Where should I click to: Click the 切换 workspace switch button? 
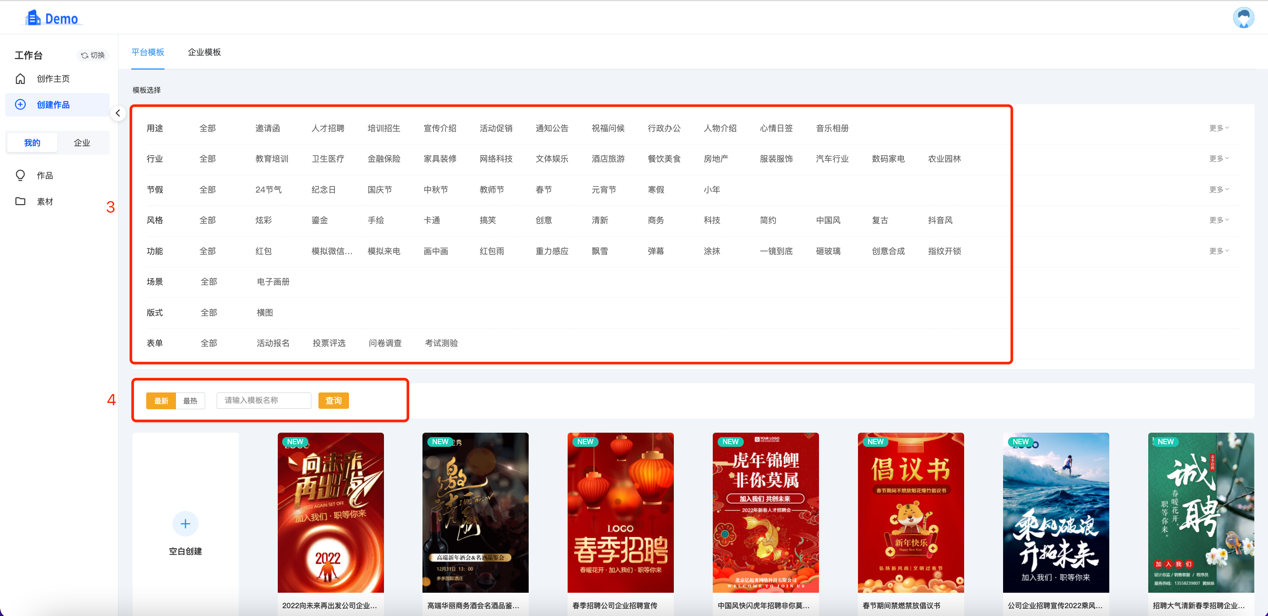[93, 56]
